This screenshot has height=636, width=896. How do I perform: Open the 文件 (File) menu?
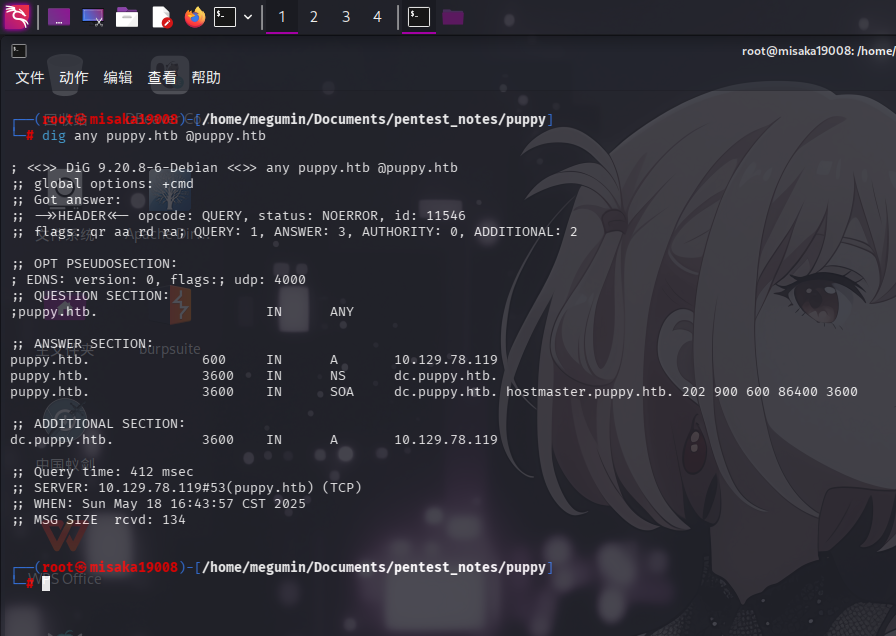point(30,78)
